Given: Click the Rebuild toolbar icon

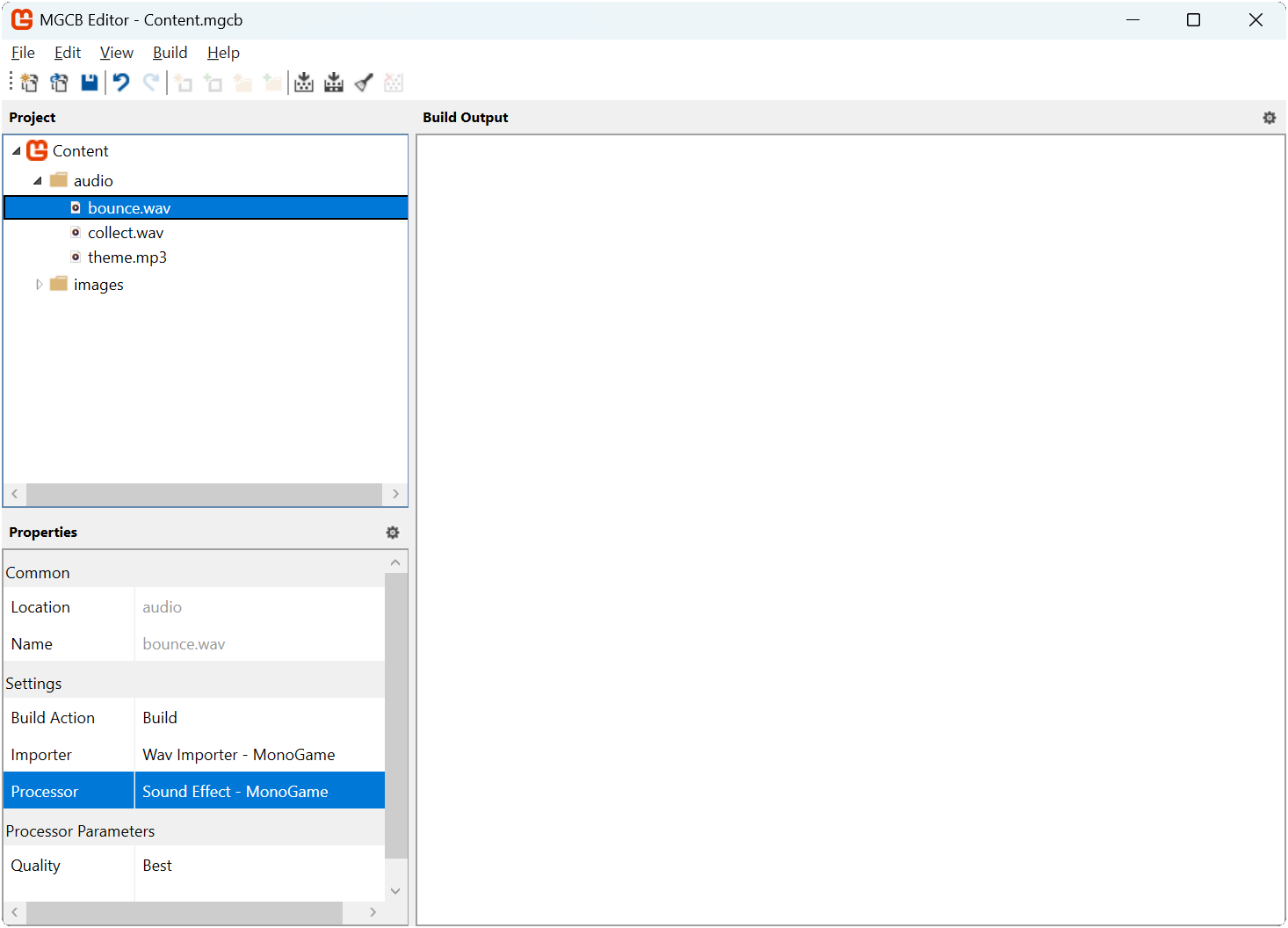Looking at the screenshot, I should (x=334, y=83).
